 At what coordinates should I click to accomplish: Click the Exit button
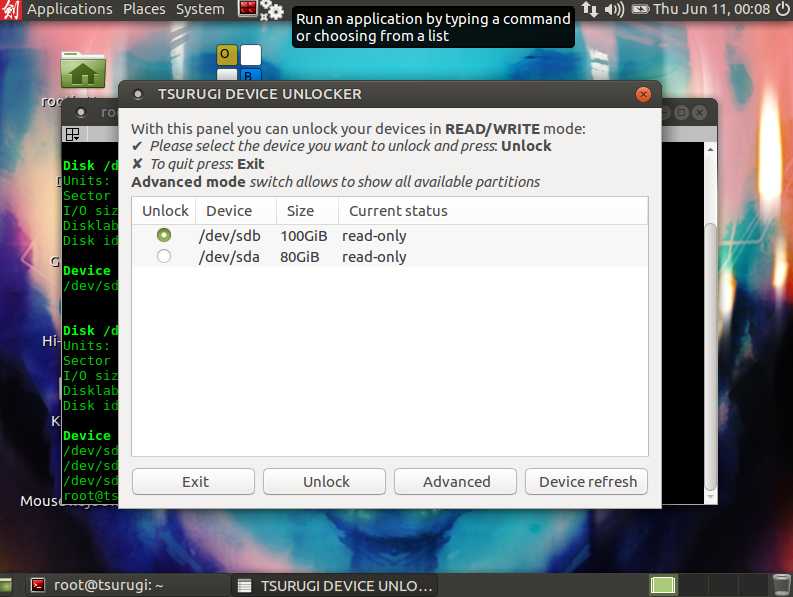point(193,481)
